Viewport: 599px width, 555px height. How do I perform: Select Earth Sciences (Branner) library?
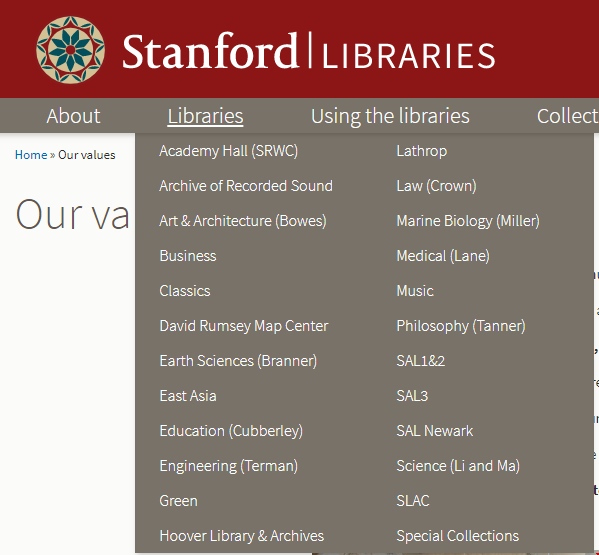coord(238,361)
